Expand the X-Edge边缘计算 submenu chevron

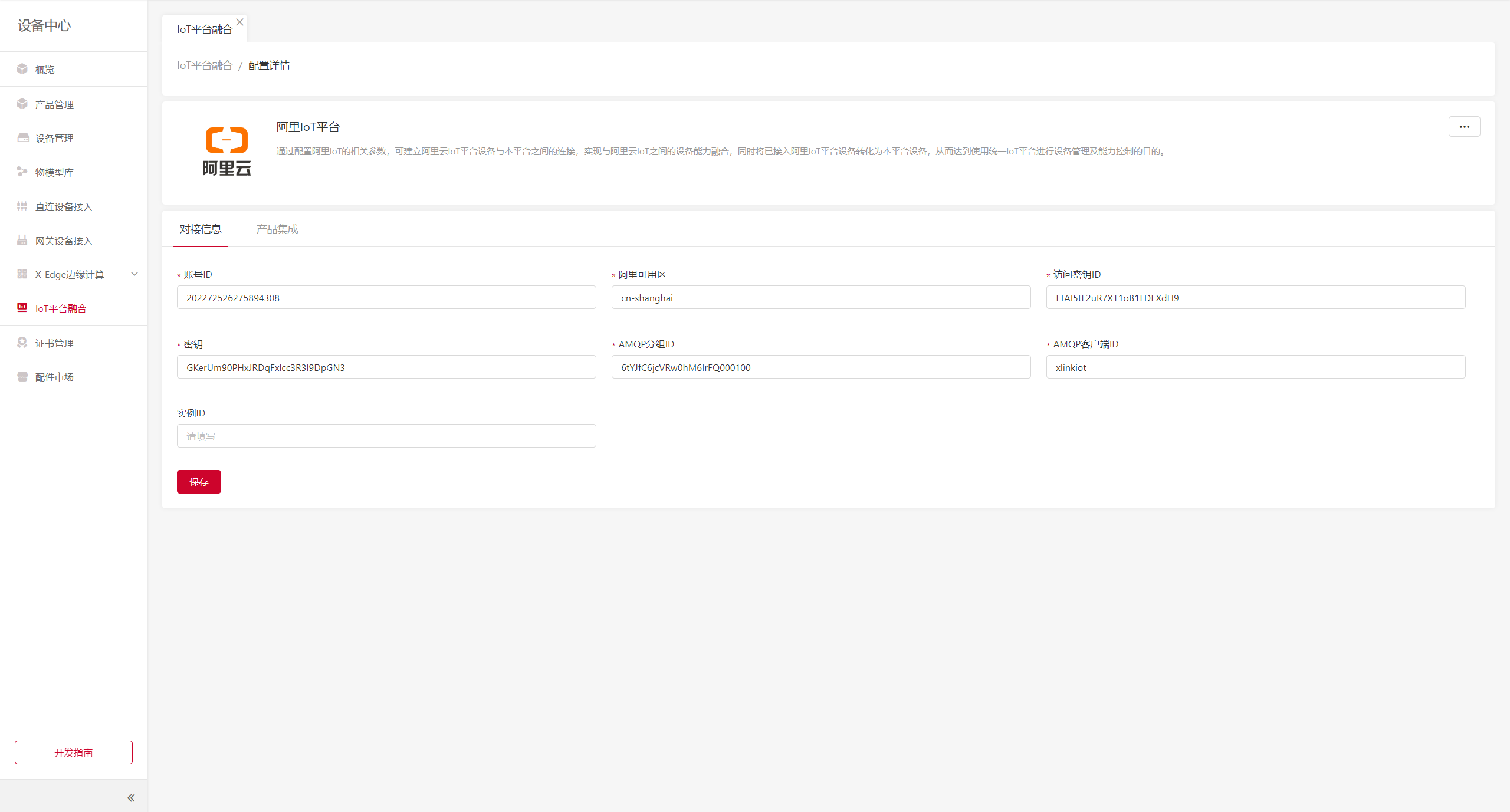point(134,274)
